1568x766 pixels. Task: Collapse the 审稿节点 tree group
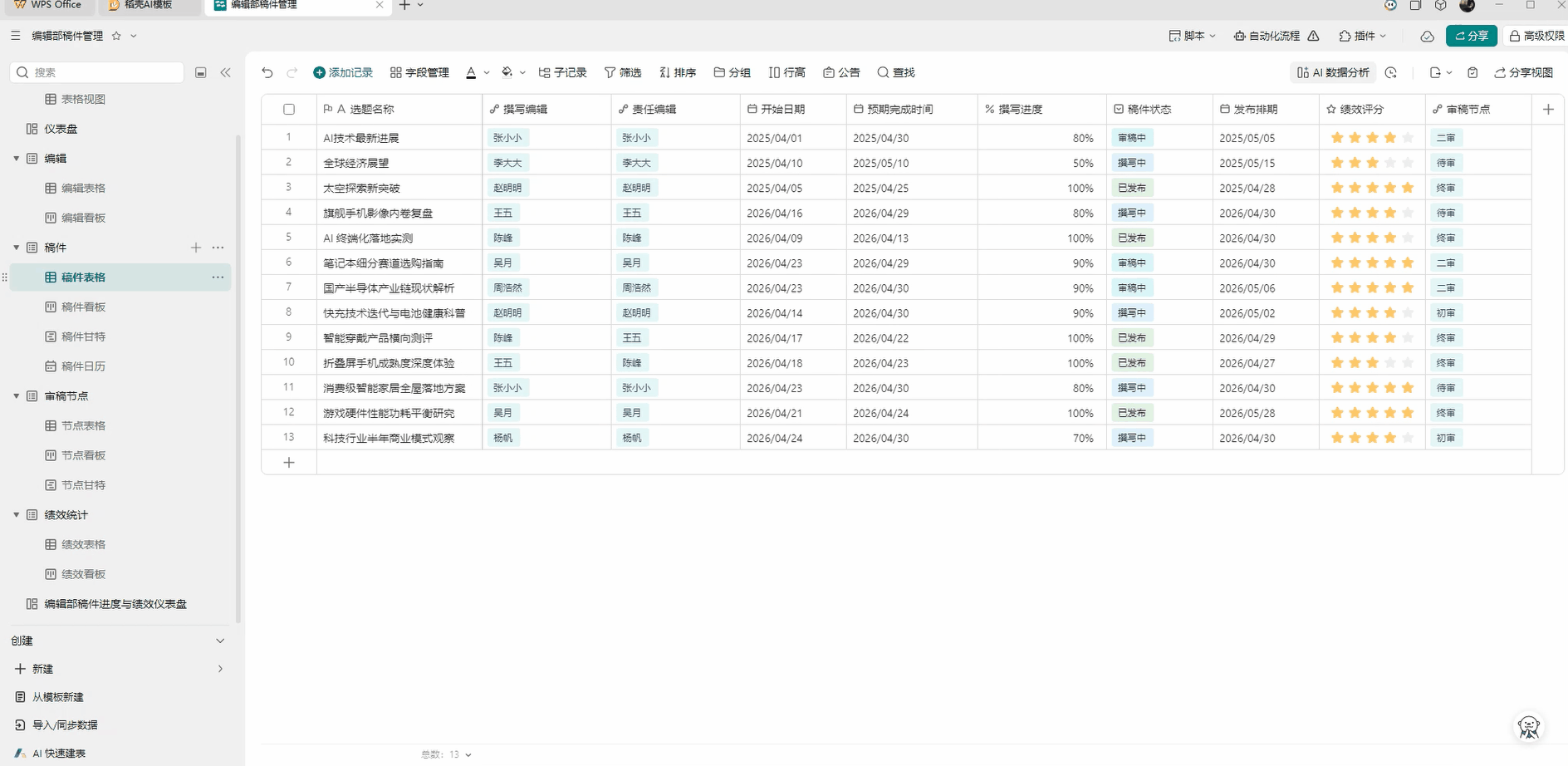(17, 396)
